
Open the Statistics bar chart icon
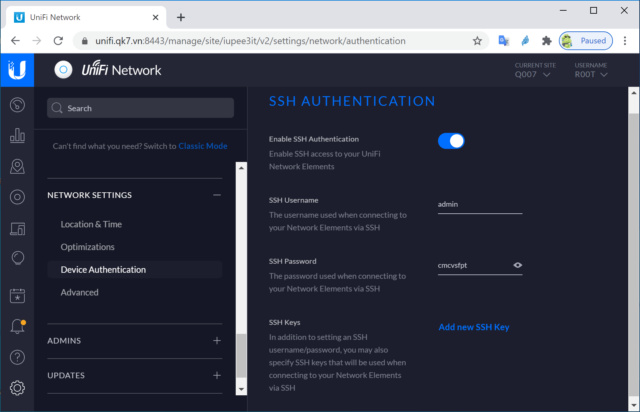pyautogui.click(x=17, y=135)
